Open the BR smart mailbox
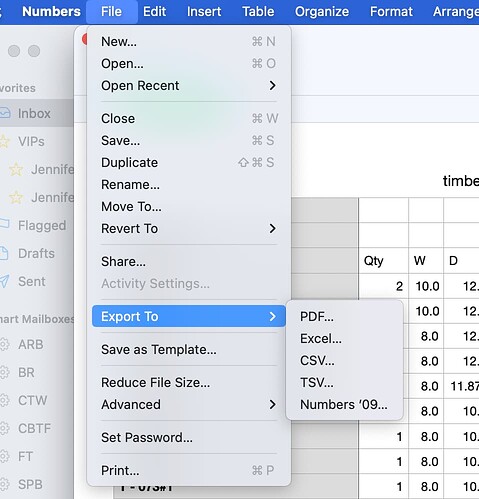Image resolution: width=479 pixels, height=499 pixels. click(36, 372)
